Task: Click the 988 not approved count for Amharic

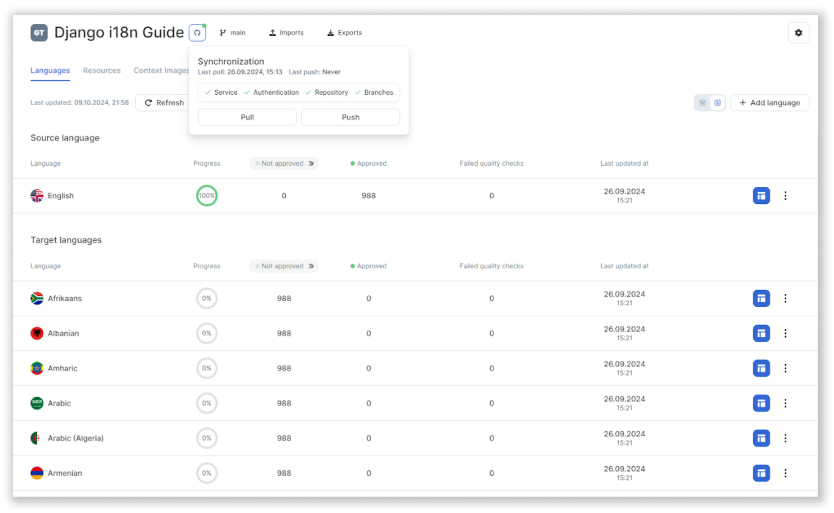Action: point(284,368)
